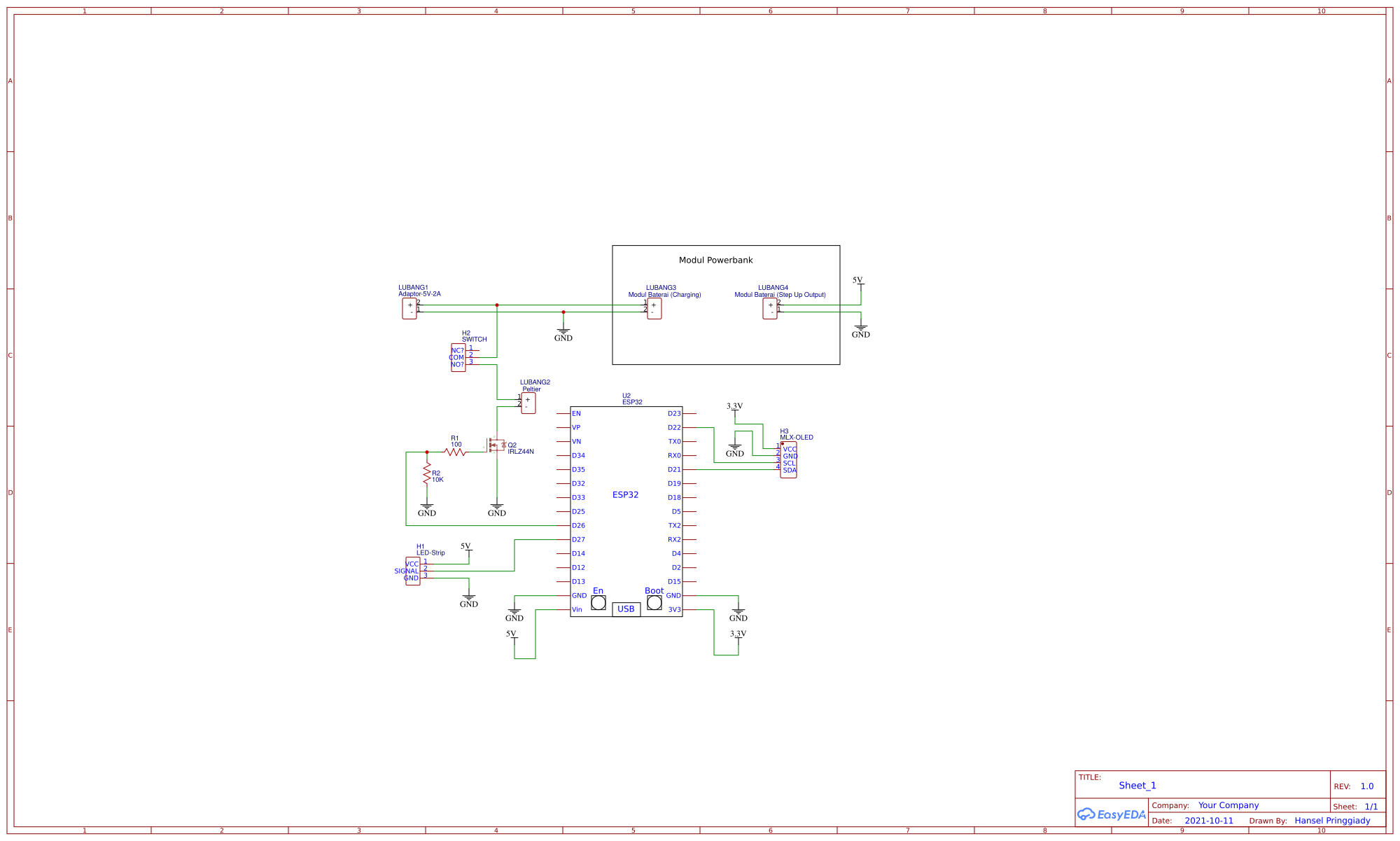This screenshot has width=1400, height=841.
Task: Click the LUBANG1 Adaptor-5V-2A connector
Action: tap(409, 308)
